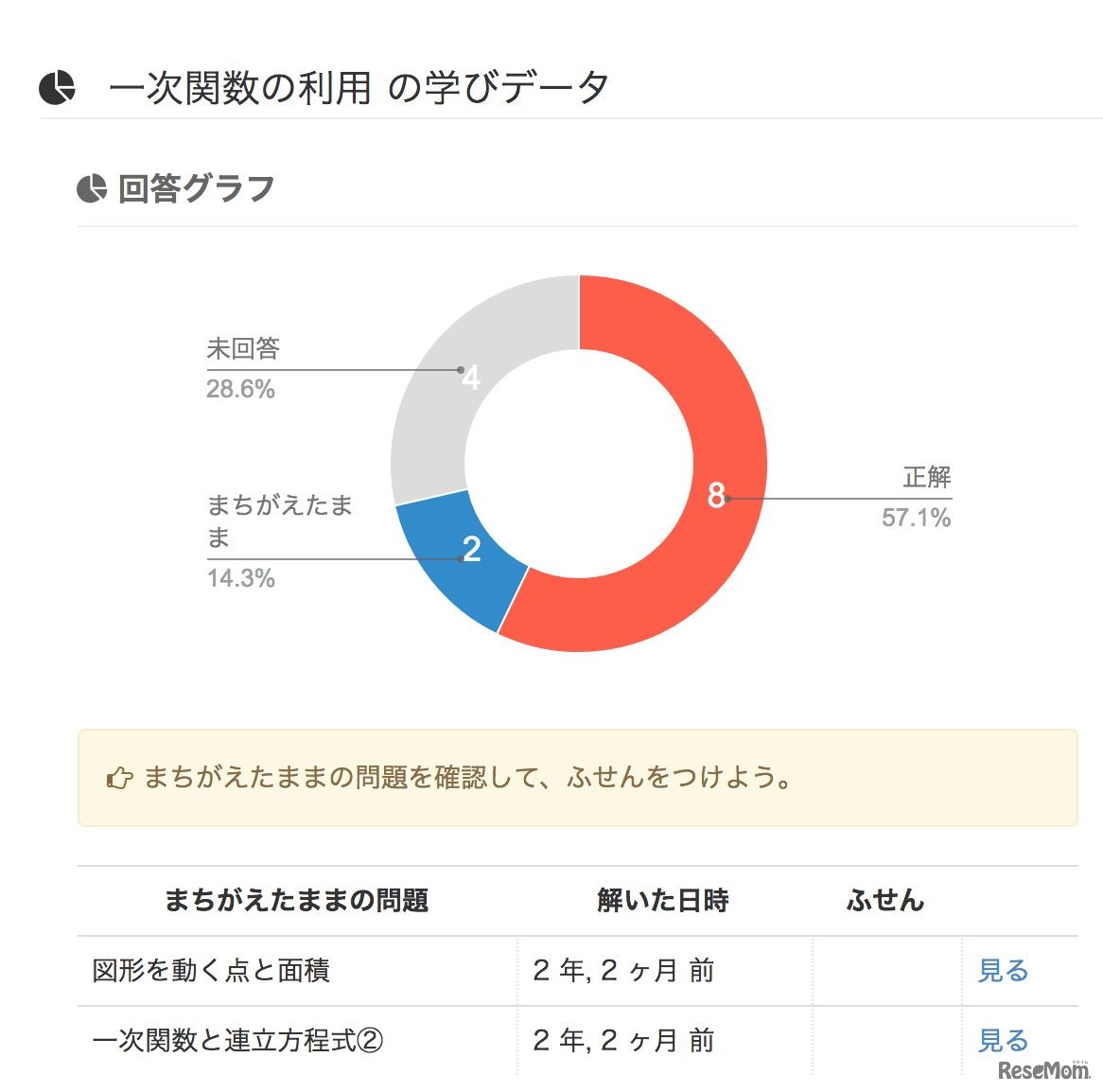This screenshot has height=1092, width=1103.
Task: Click the pointing hand icon in the yellow notice
Action: tap(120, 779)
